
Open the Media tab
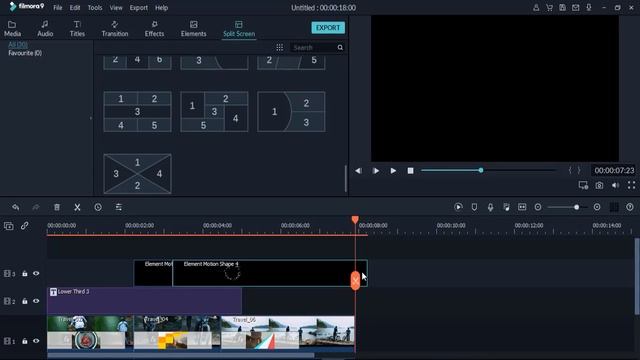click(x=12, y=29)
